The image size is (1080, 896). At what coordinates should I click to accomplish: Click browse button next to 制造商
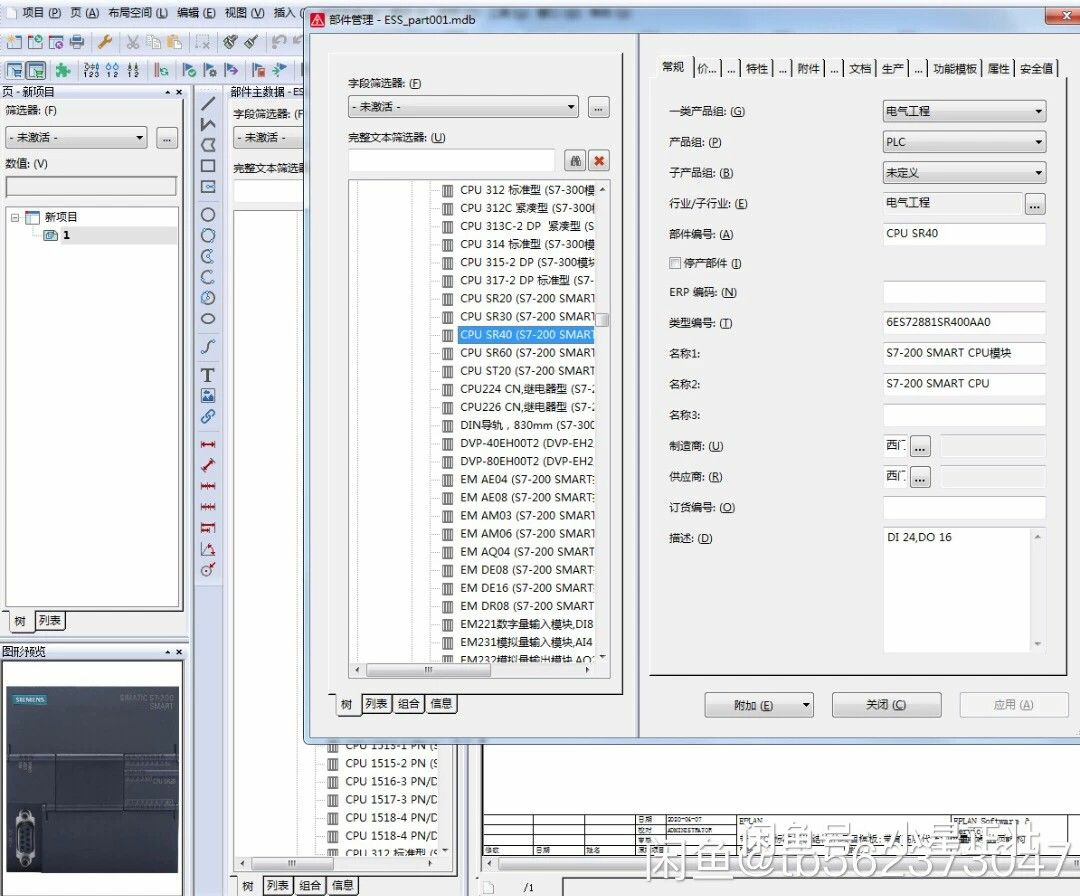[x=920, y=446]
